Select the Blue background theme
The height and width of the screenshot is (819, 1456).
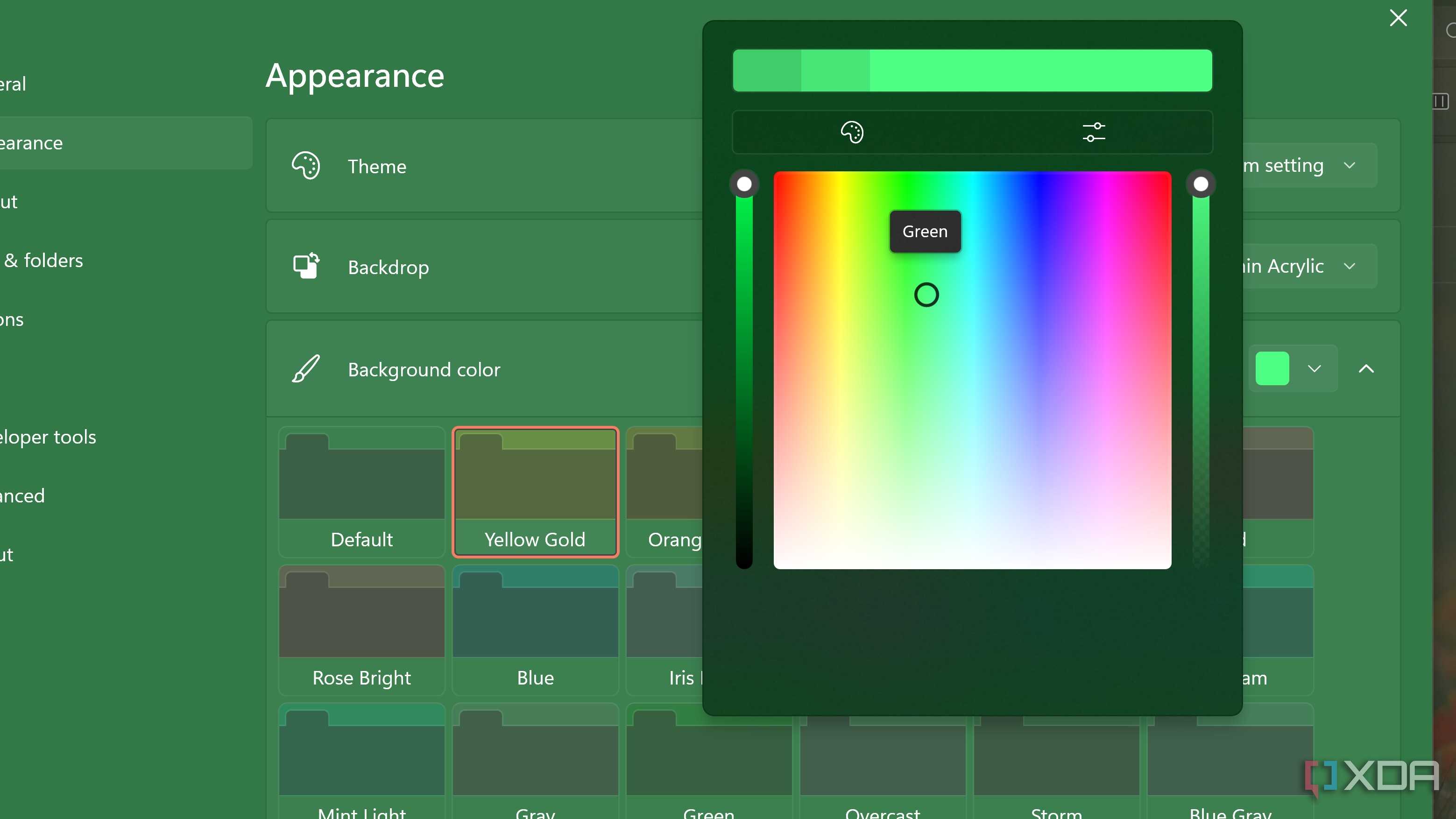pyautogui.click(x=535, y=630)
